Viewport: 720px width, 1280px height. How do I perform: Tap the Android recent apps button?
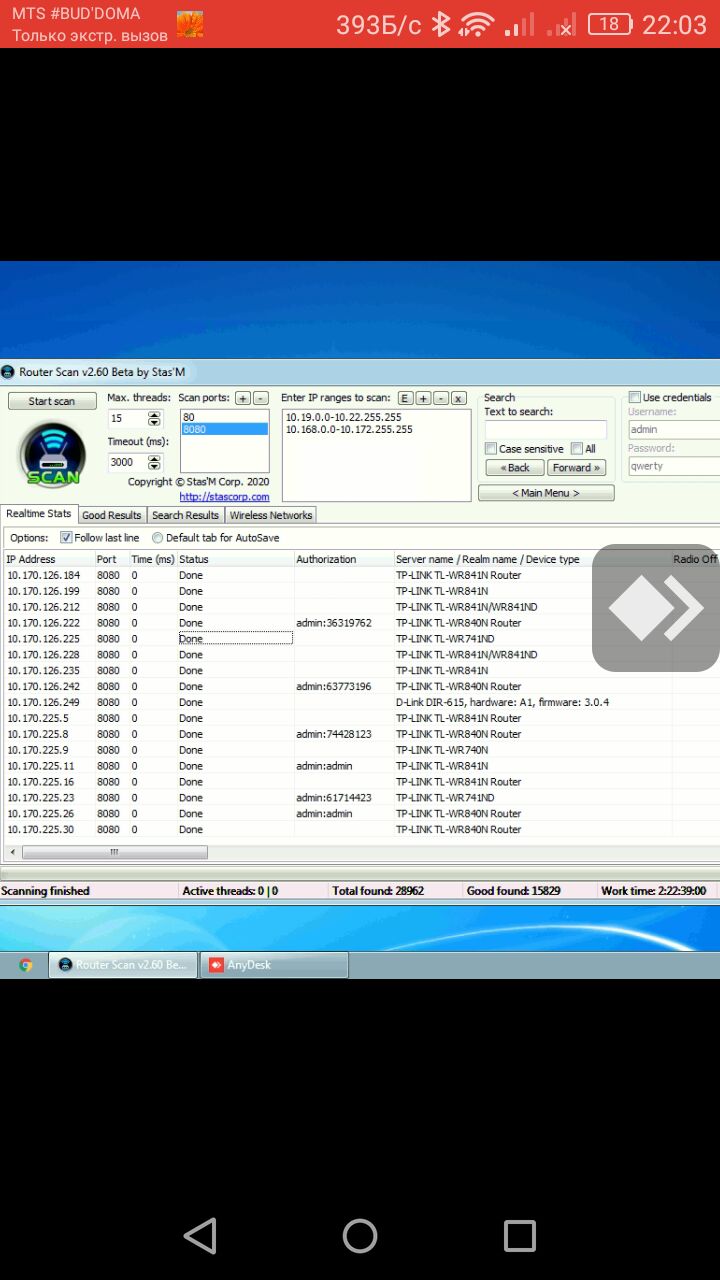(520, 1236)
